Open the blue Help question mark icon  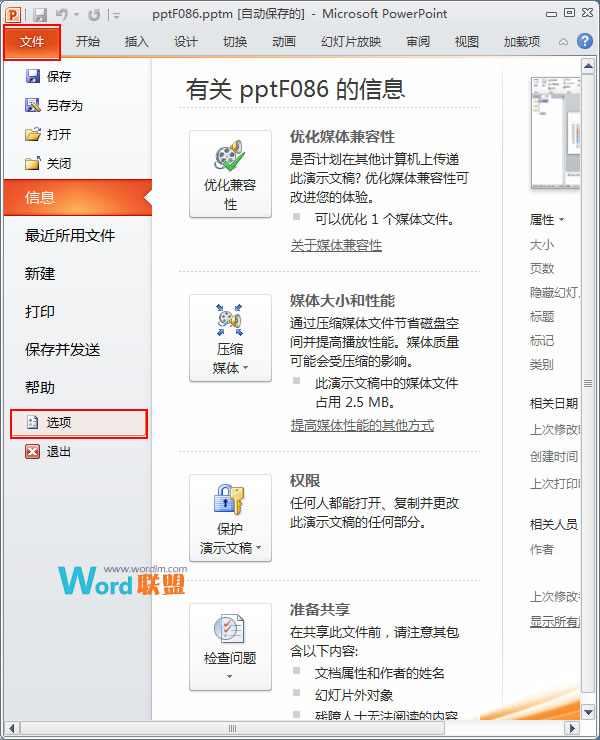click(x=584, y=42)
